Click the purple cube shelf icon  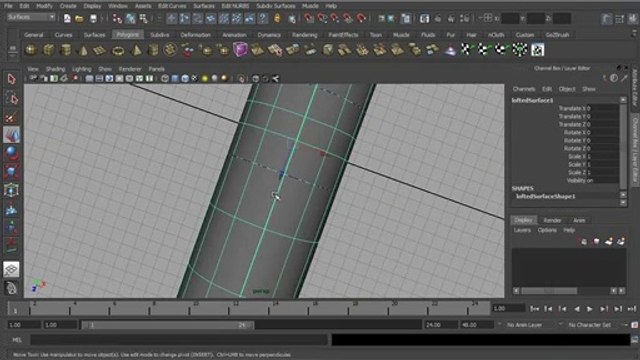coord(240,50)
